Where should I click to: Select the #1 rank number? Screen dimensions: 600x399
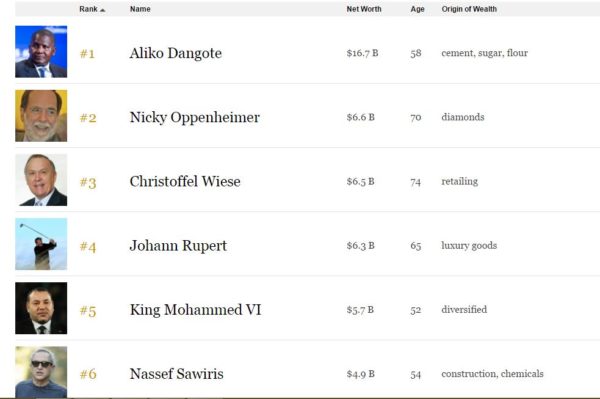(x=87, y=54)
